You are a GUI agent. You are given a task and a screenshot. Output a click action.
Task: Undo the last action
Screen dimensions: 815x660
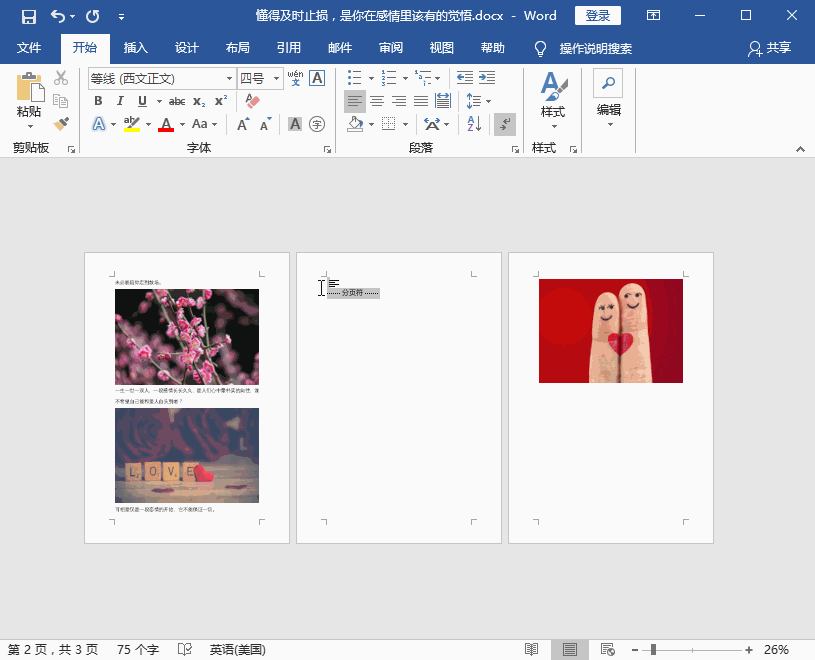57,17
